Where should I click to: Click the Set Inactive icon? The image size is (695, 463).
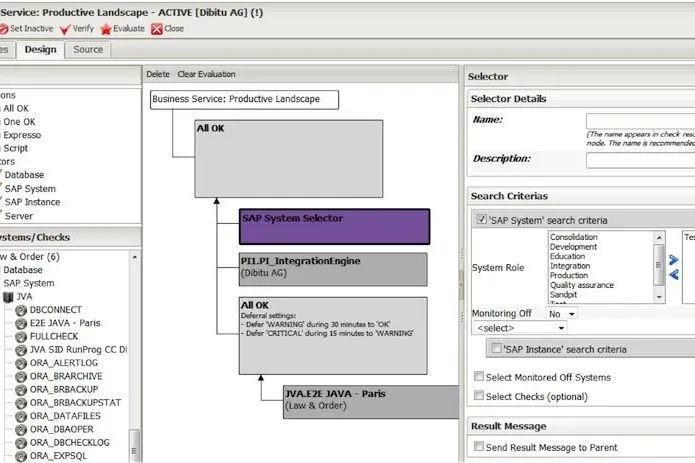4,29
